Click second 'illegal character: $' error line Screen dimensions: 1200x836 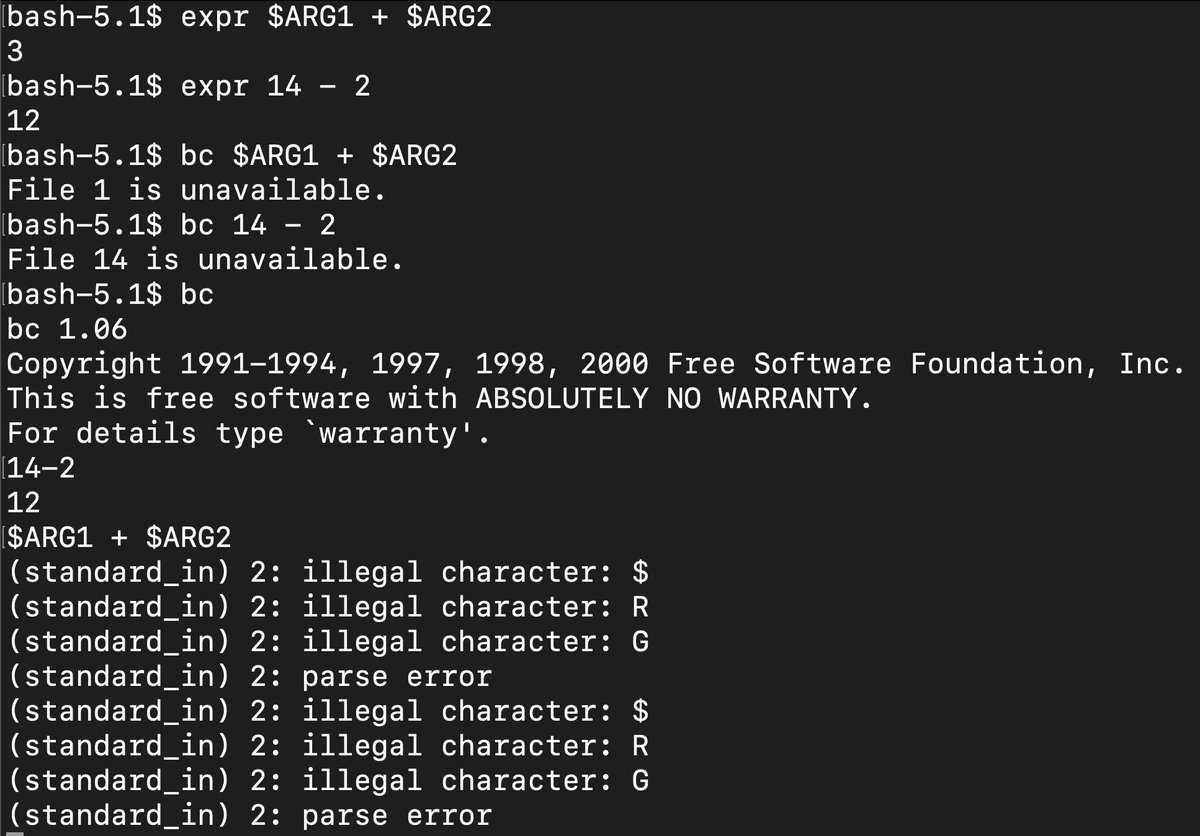click(x=328, y=711)
